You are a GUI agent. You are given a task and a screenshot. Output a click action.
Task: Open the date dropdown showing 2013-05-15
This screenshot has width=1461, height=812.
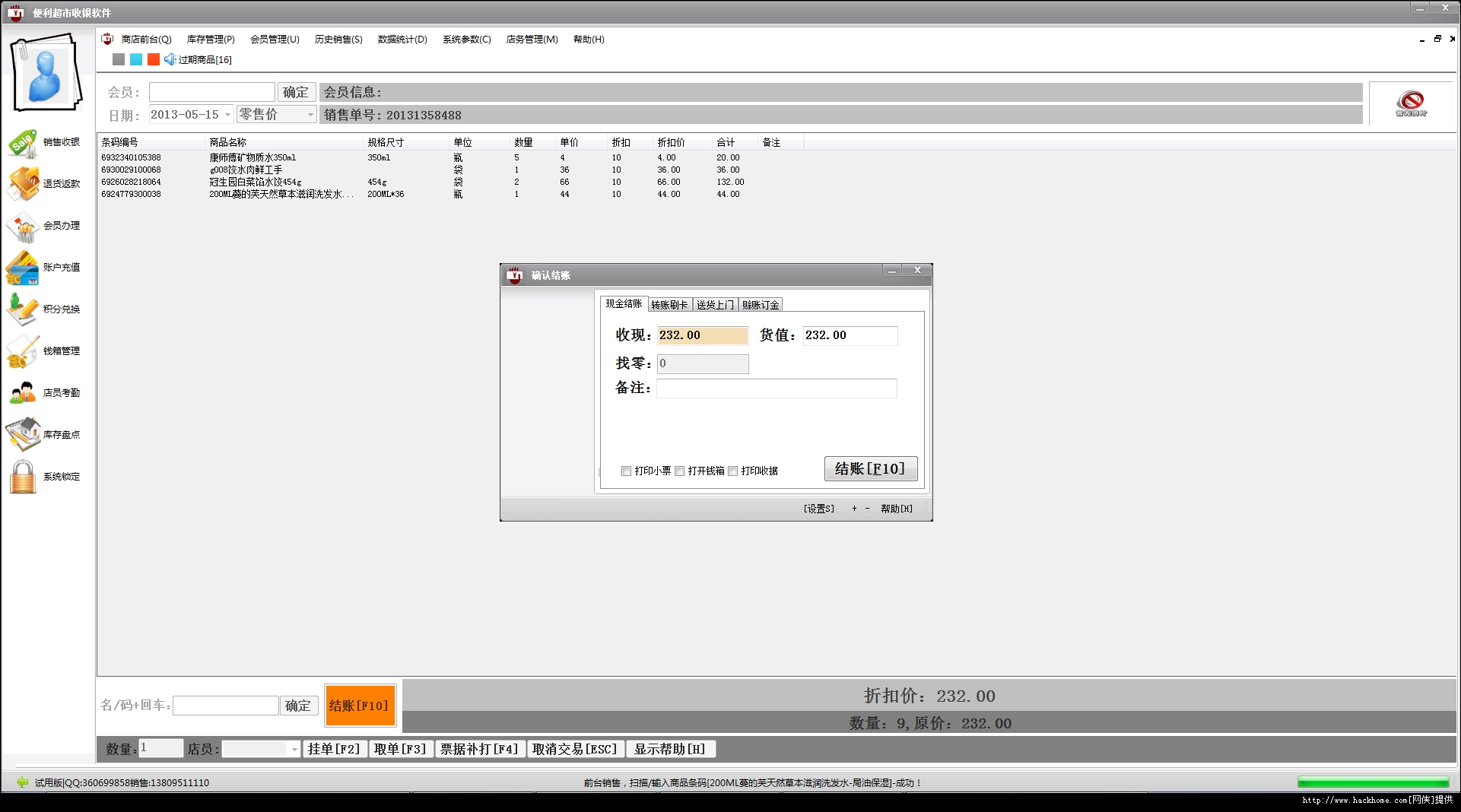227,115
